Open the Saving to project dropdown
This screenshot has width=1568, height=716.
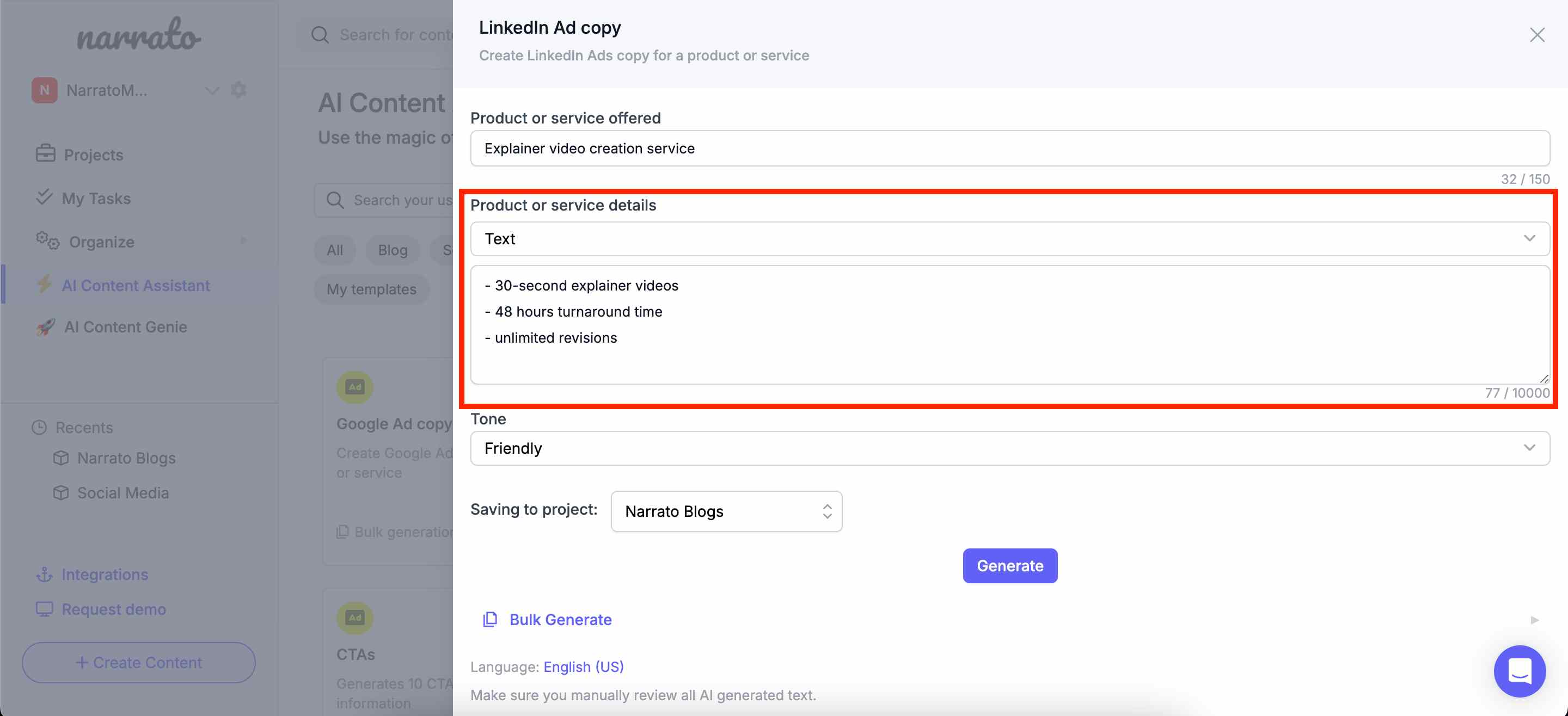point(726,511)
